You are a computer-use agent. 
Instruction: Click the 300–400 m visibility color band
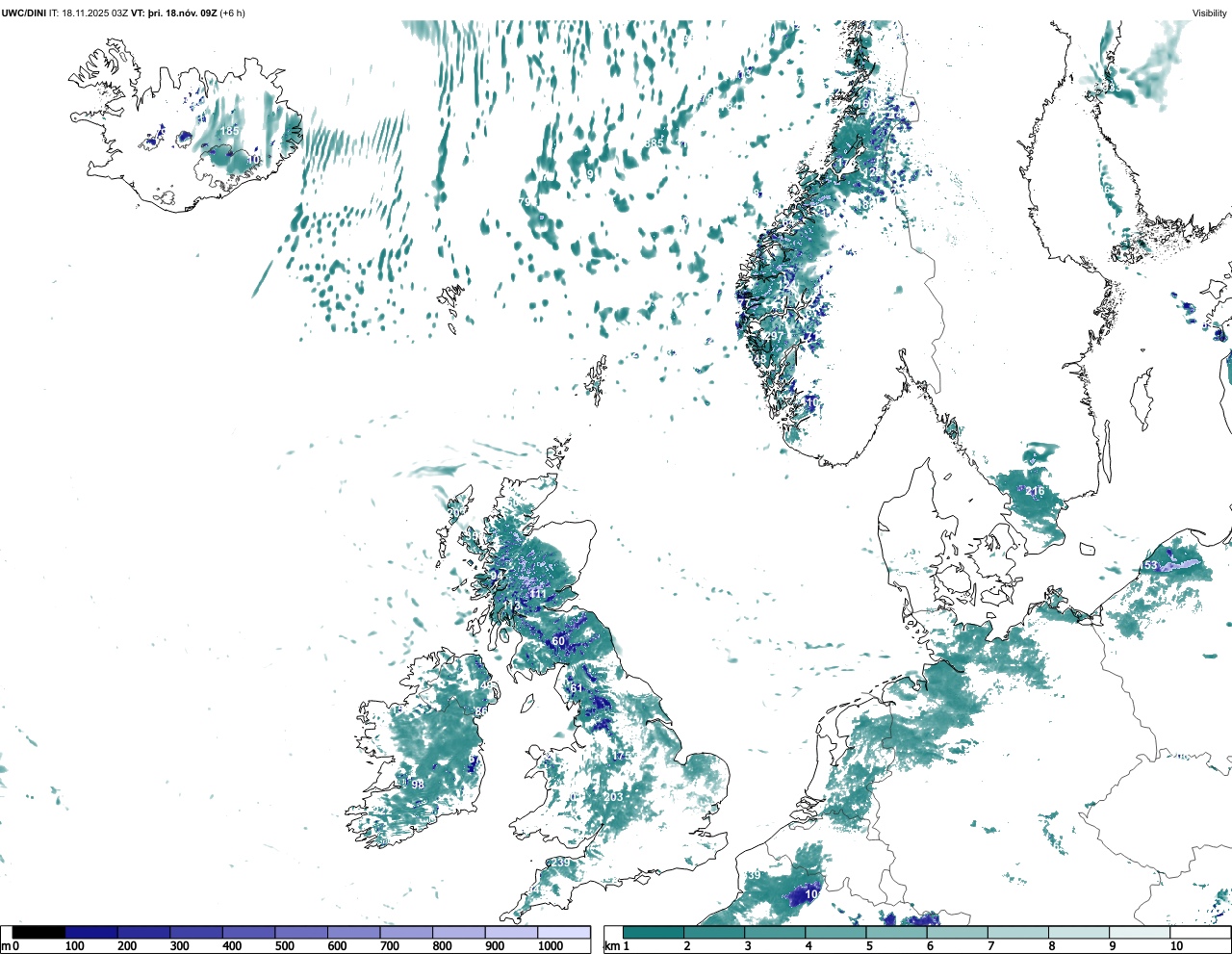[196, 933]
